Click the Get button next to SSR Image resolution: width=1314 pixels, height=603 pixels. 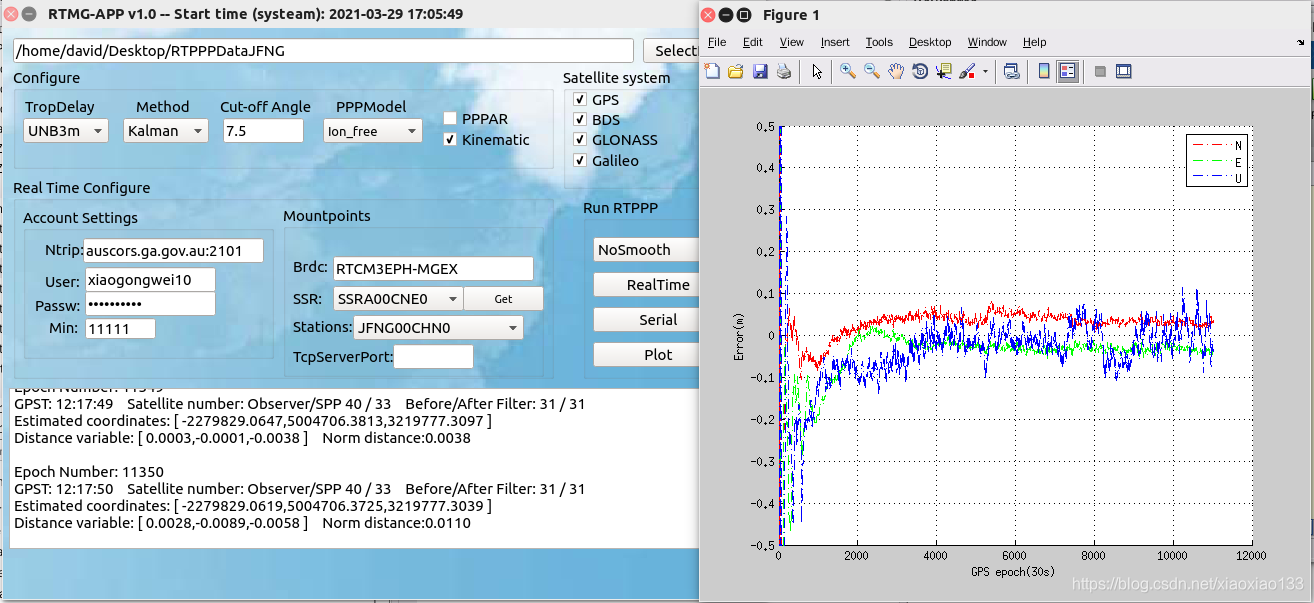[x=503, y=298]
